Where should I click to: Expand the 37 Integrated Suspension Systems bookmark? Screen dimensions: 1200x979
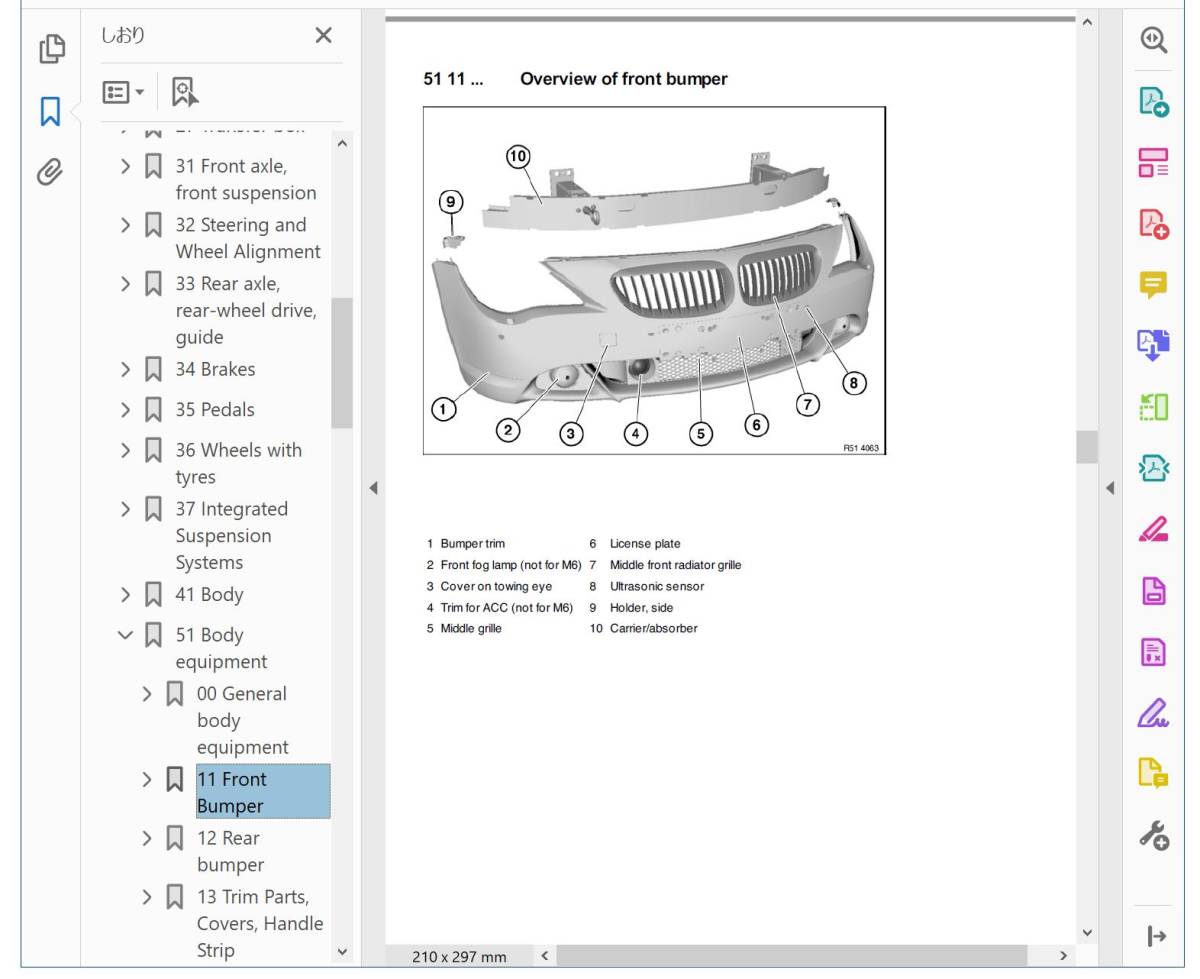click(126, 509)
